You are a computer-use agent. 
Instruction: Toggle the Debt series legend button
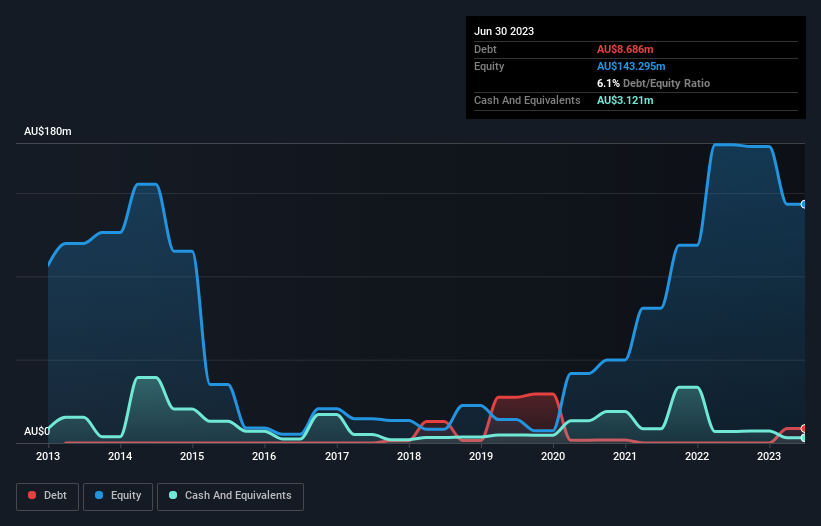tap(48, 496)
